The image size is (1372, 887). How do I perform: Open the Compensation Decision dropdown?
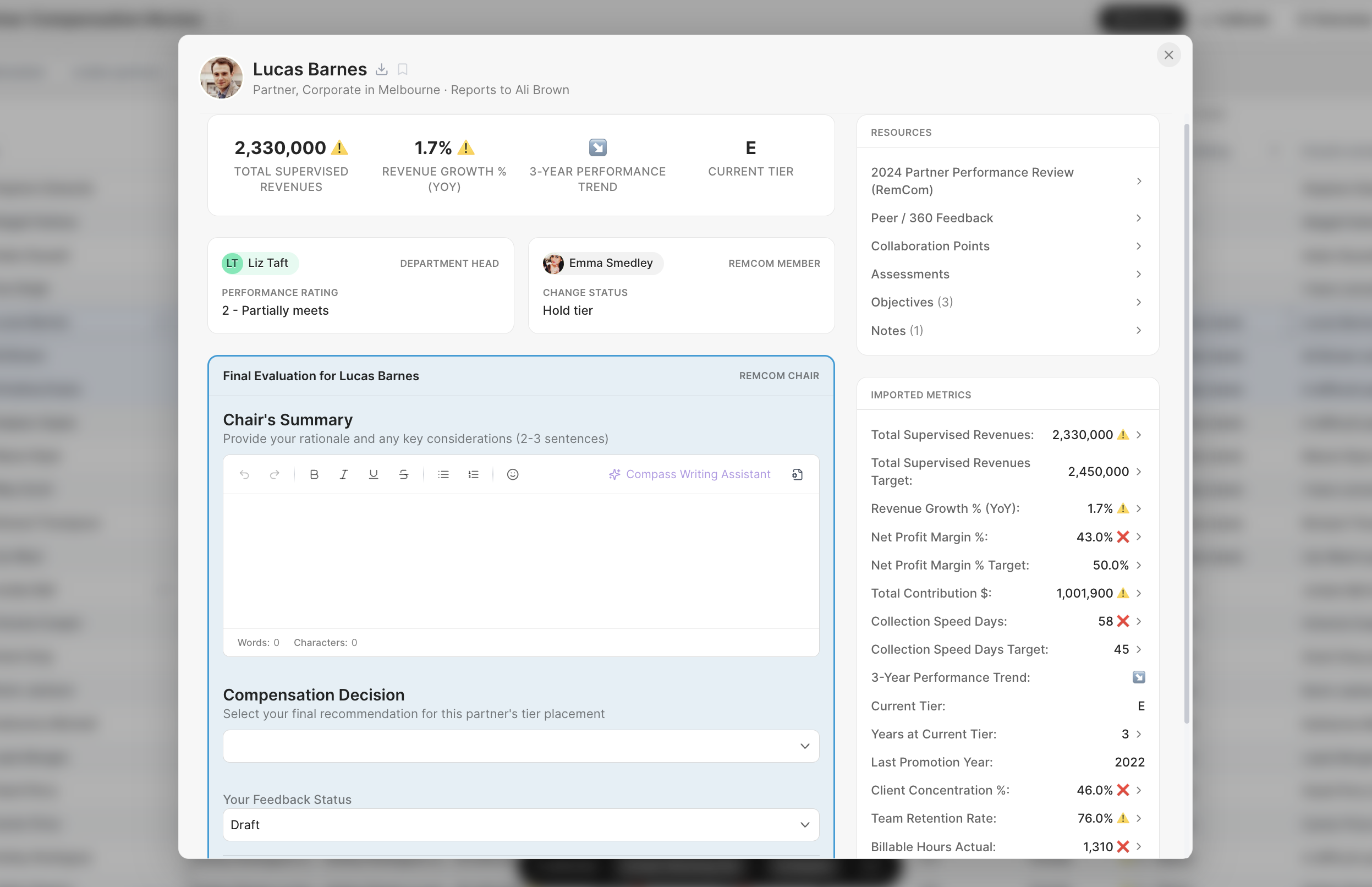point(520,746)
